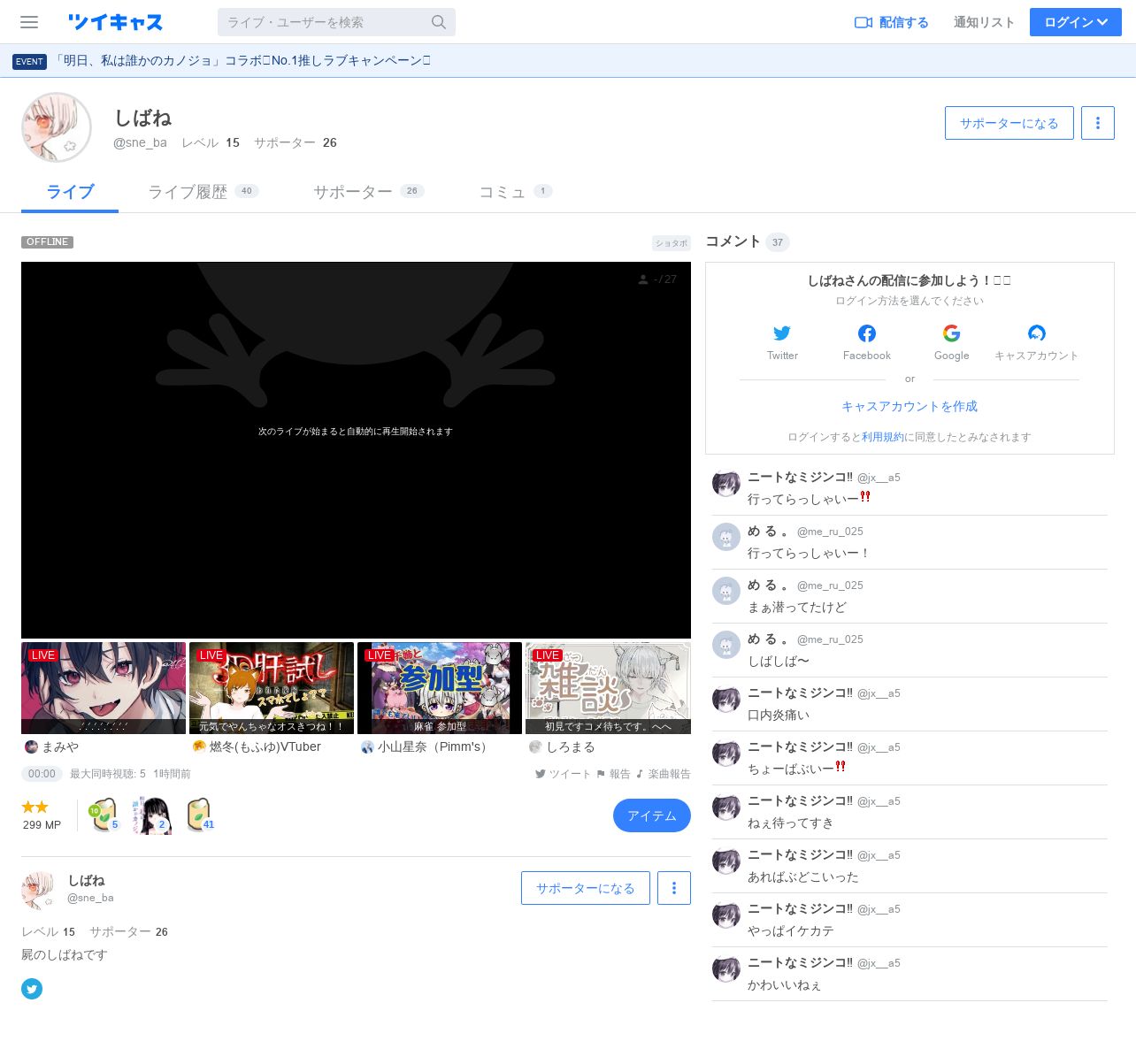Click the ニートなミジンコ!! name on the ちょーばぶいー comment
The image size is (1136, 1064).
[800, 746]
